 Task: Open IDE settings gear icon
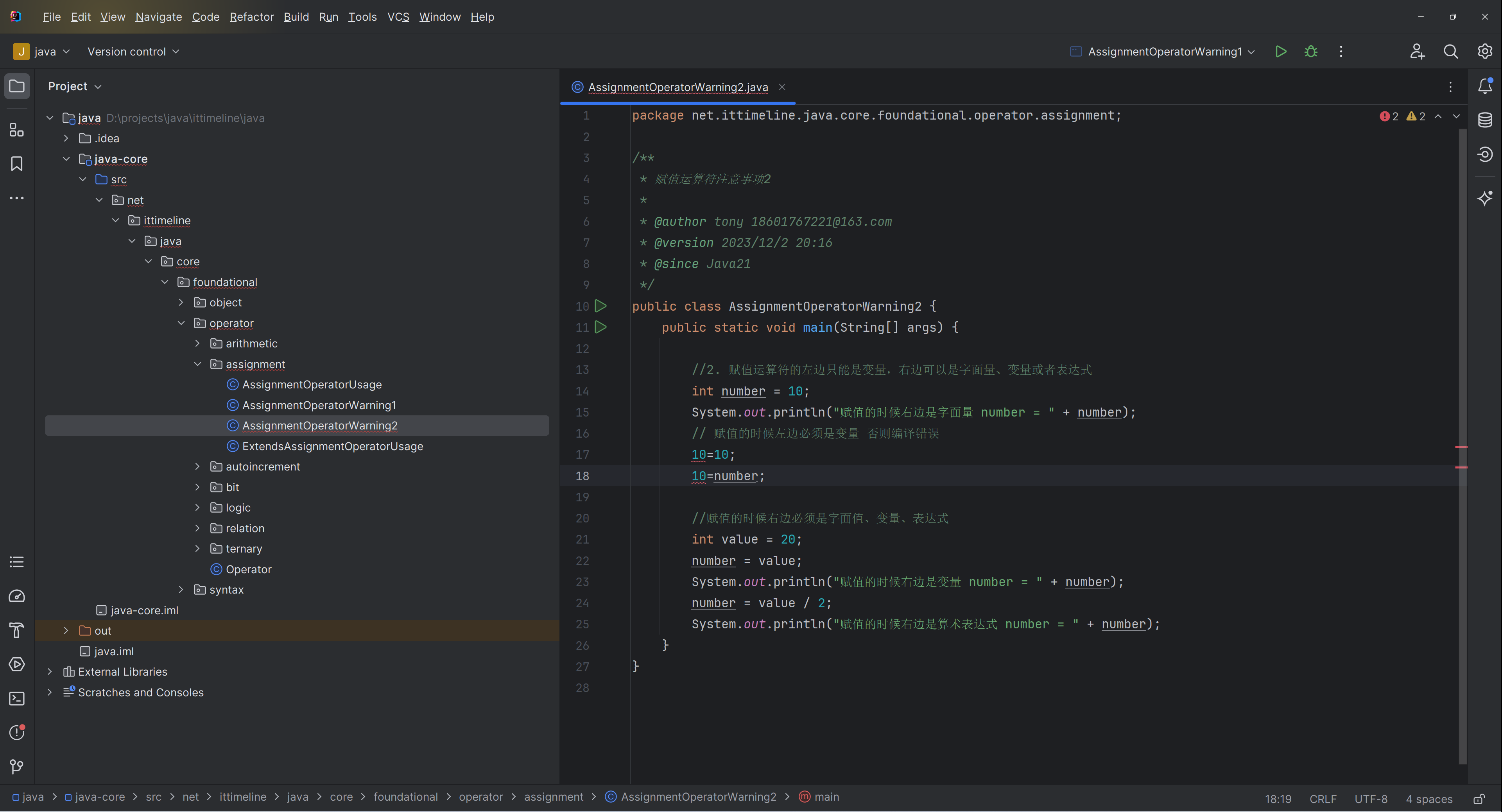(1484, 51)
